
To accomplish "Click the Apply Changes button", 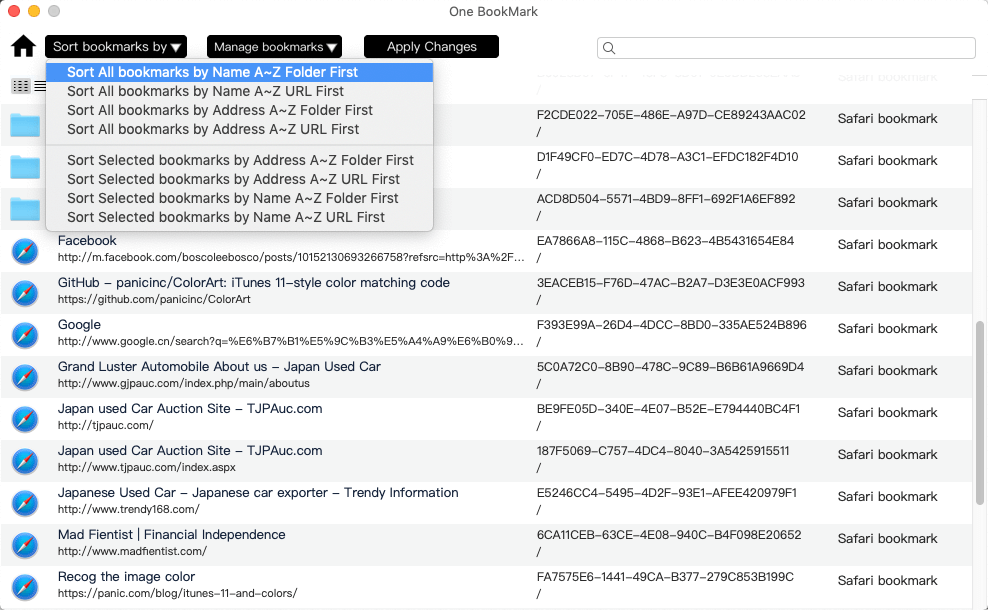I will pos(431,46).
